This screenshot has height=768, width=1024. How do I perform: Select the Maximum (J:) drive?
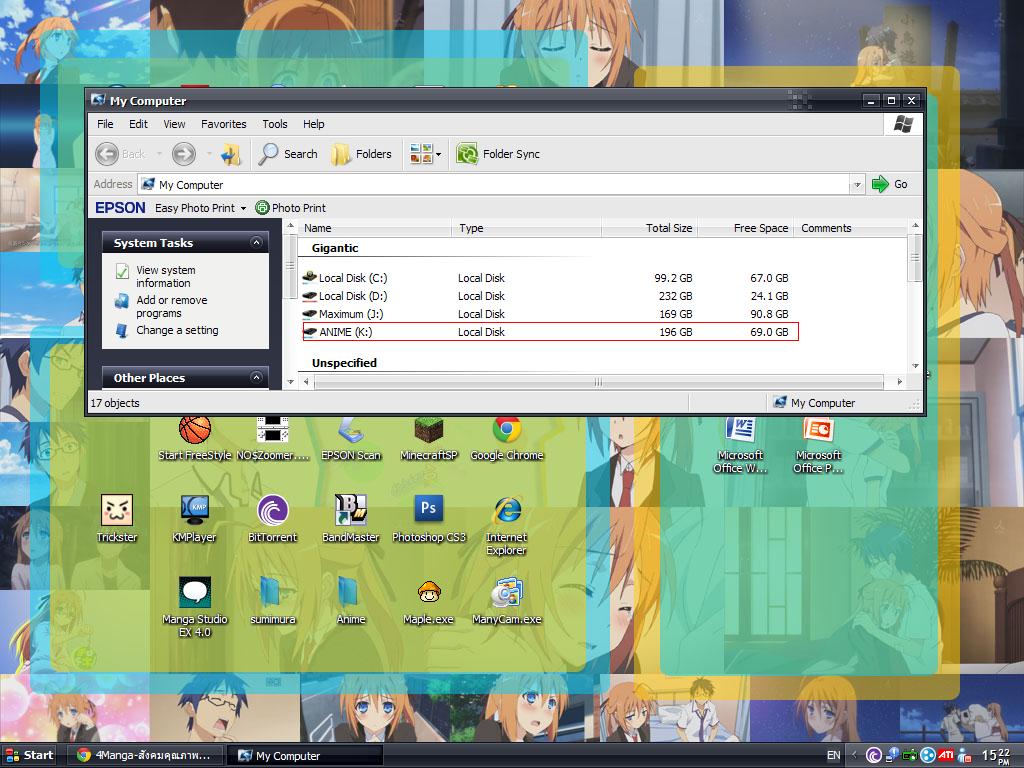[351, 314]
